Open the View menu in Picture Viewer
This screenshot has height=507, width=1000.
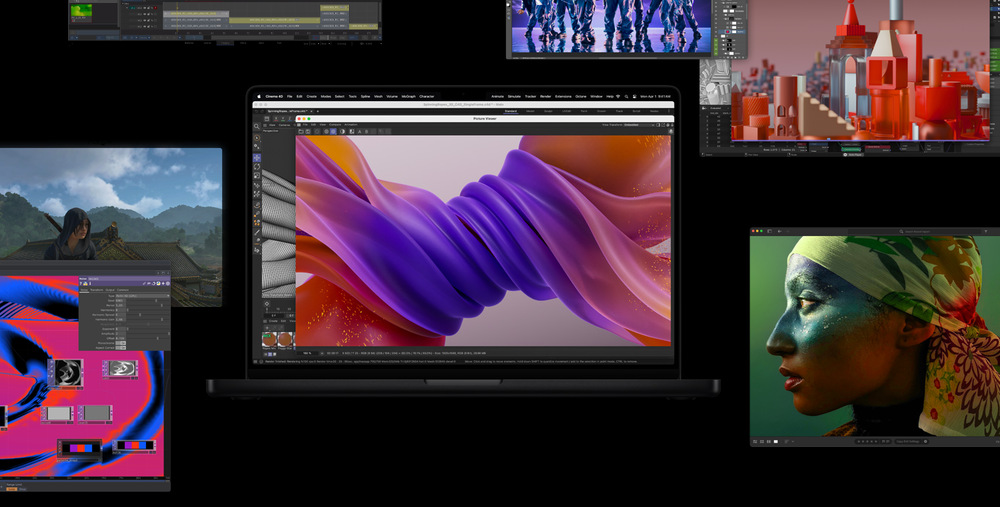tap(323, 124)
